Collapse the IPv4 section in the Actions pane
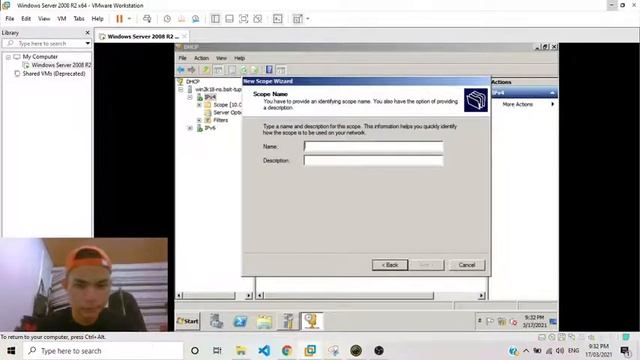The height and width of the screenshot is (360, 640). (x=552, y=93)
